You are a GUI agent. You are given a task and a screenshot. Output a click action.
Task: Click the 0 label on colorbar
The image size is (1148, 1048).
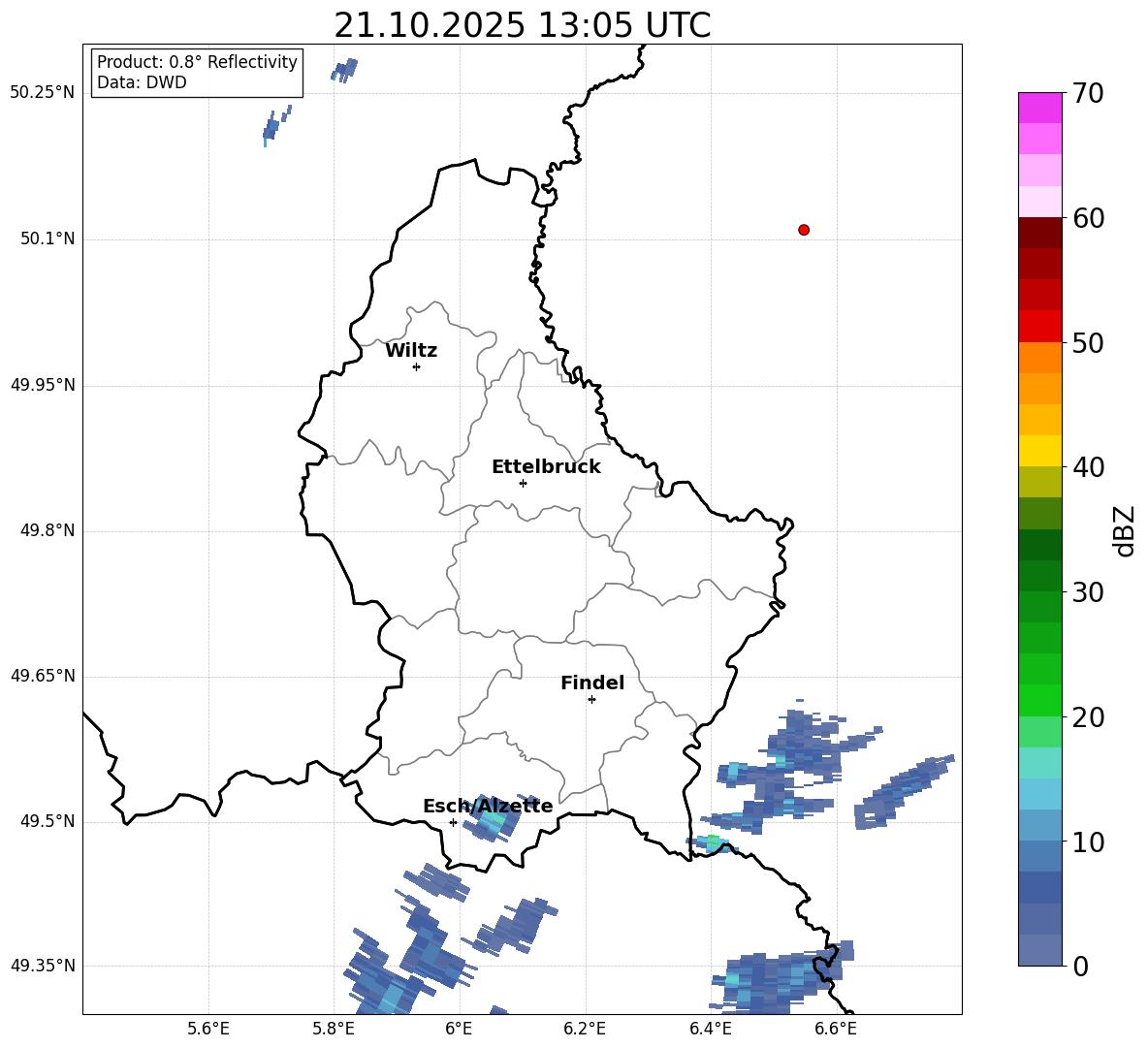click(1080, 966)
